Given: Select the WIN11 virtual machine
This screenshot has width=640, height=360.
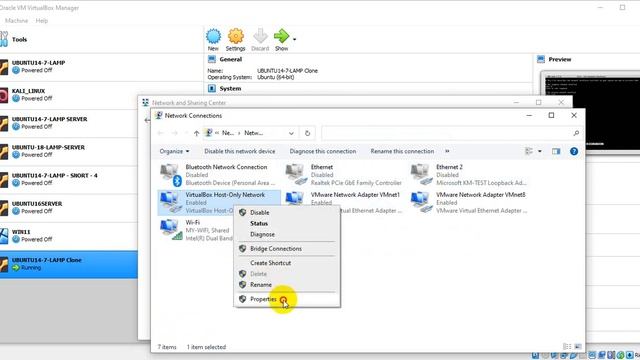Looking at the screenshot, I should pos(69,236).
